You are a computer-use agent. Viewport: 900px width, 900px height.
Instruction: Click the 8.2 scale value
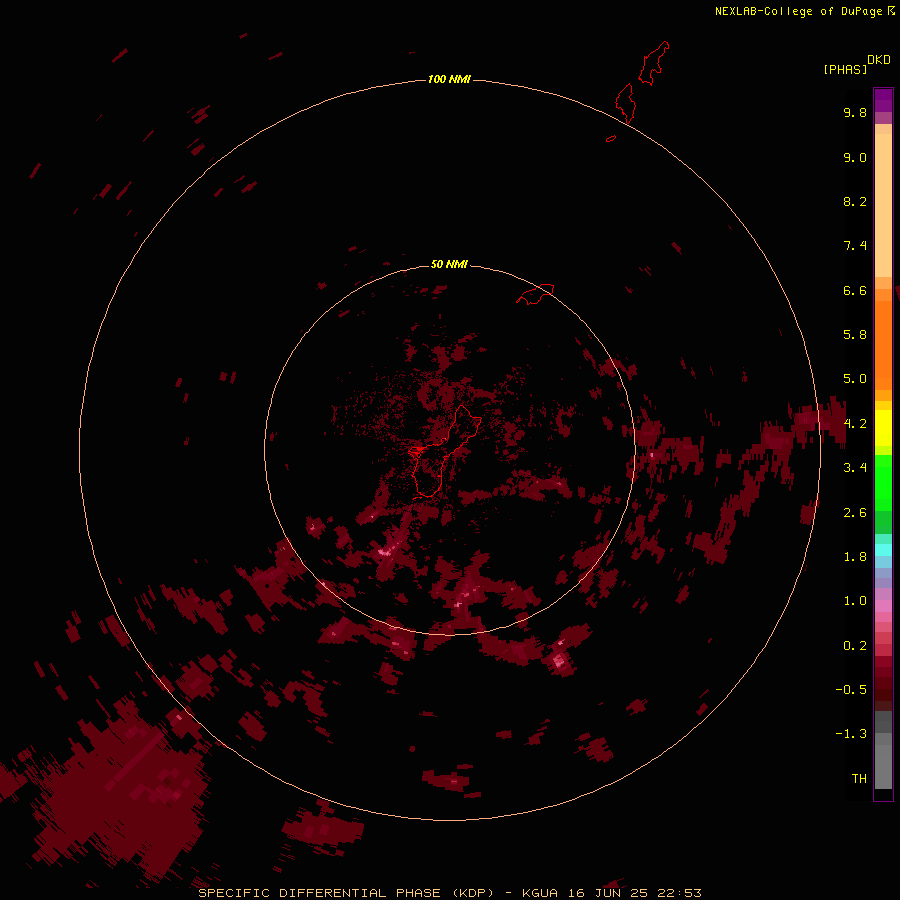[855, 201]
